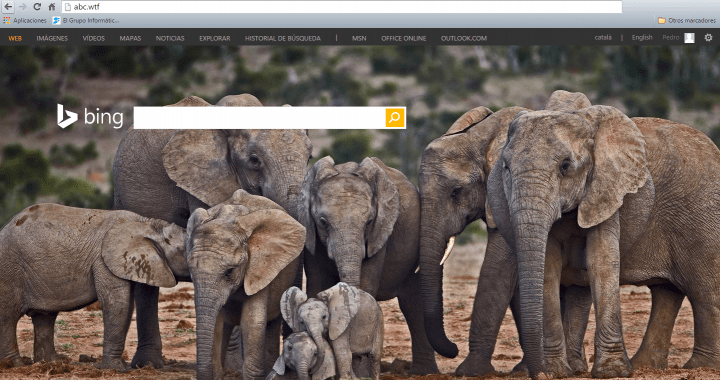Click the Pedro account name

pyautogui.click(x=671, y=38)
